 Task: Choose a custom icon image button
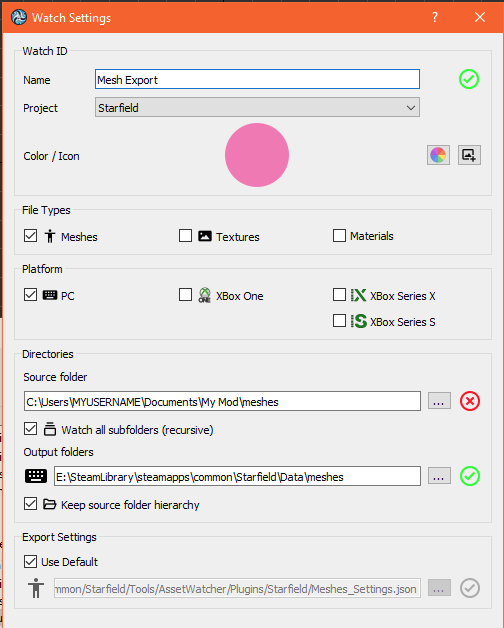pyautogui.click(x=469, y=155)
